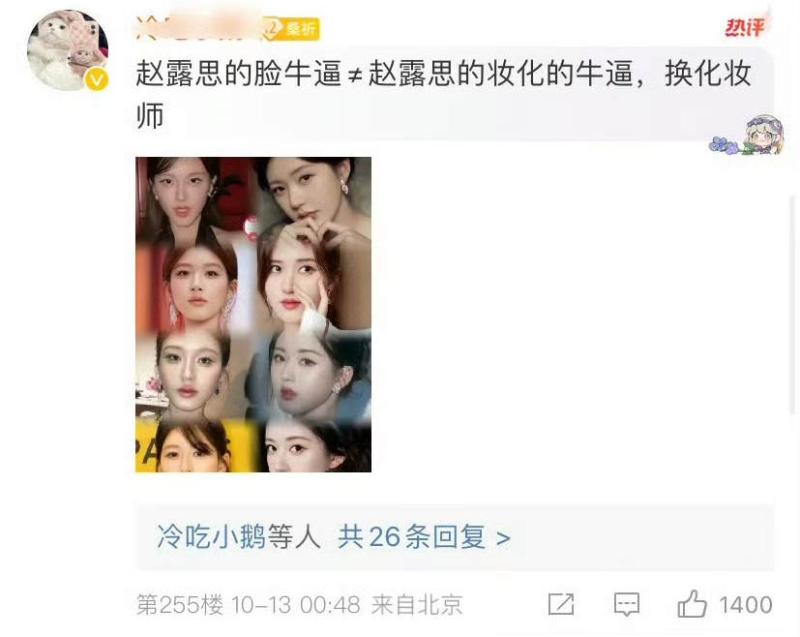Image resolution: width=800 pixels, height=637 pixels.
Task: Open the commenter's cat avatar
Action: click(68, 50)
